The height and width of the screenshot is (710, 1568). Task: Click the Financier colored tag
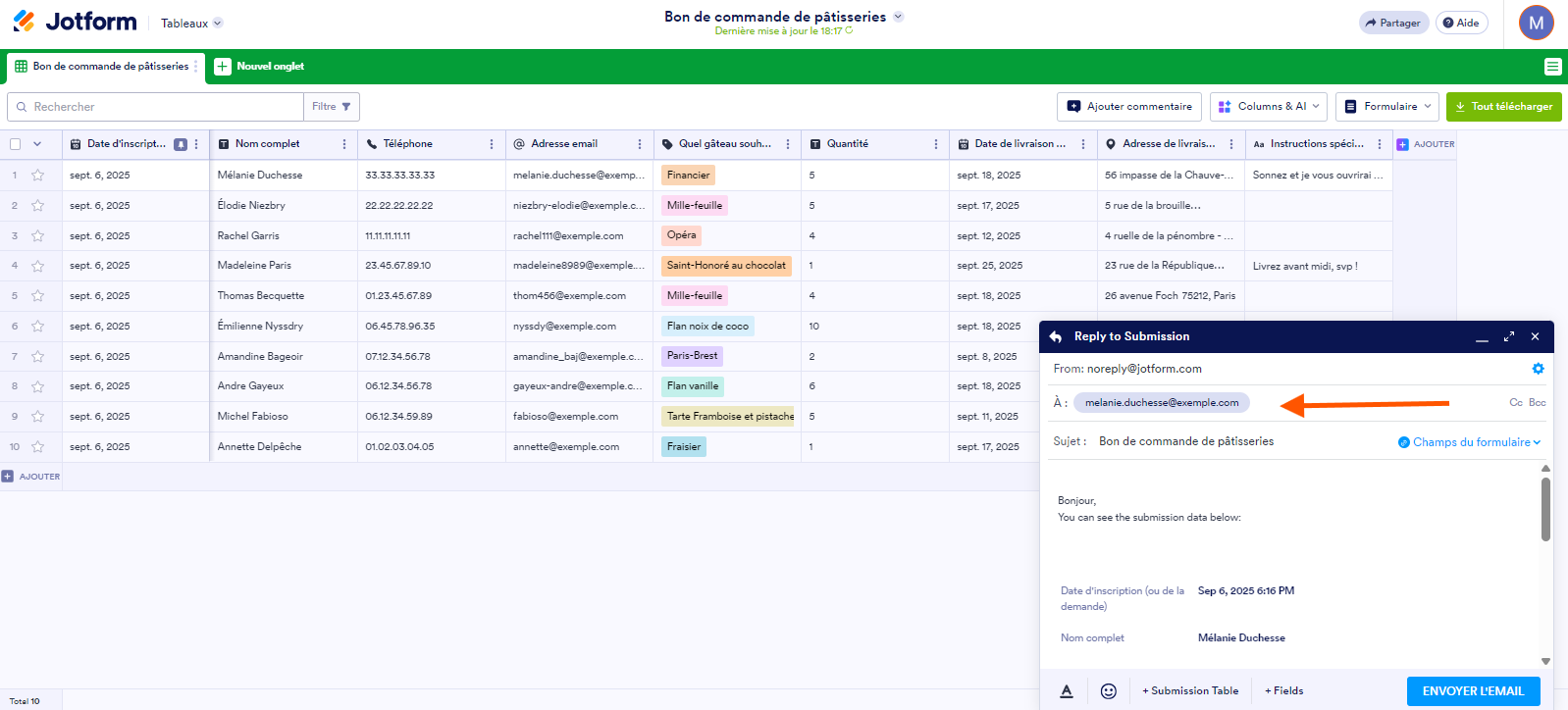pyautogui.click(x=688, y=176)
